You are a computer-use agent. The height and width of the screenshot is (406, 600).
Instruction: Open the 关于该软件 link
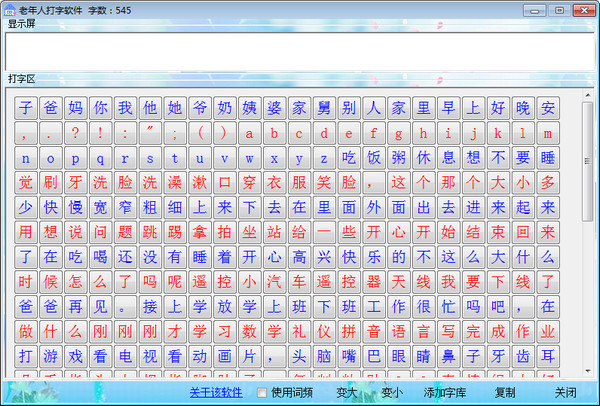click(x=215, y=393)
